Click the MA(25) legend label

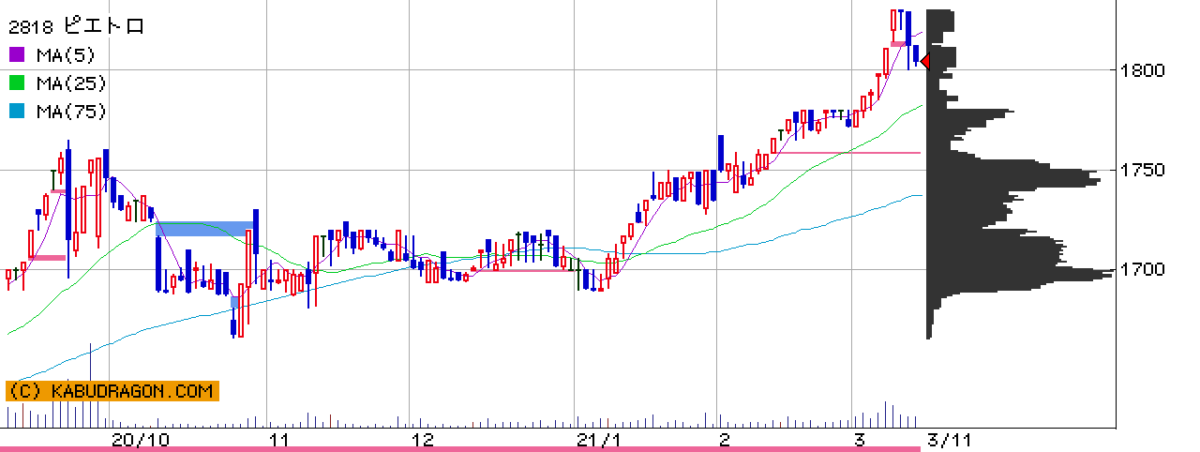click(71, 83)
